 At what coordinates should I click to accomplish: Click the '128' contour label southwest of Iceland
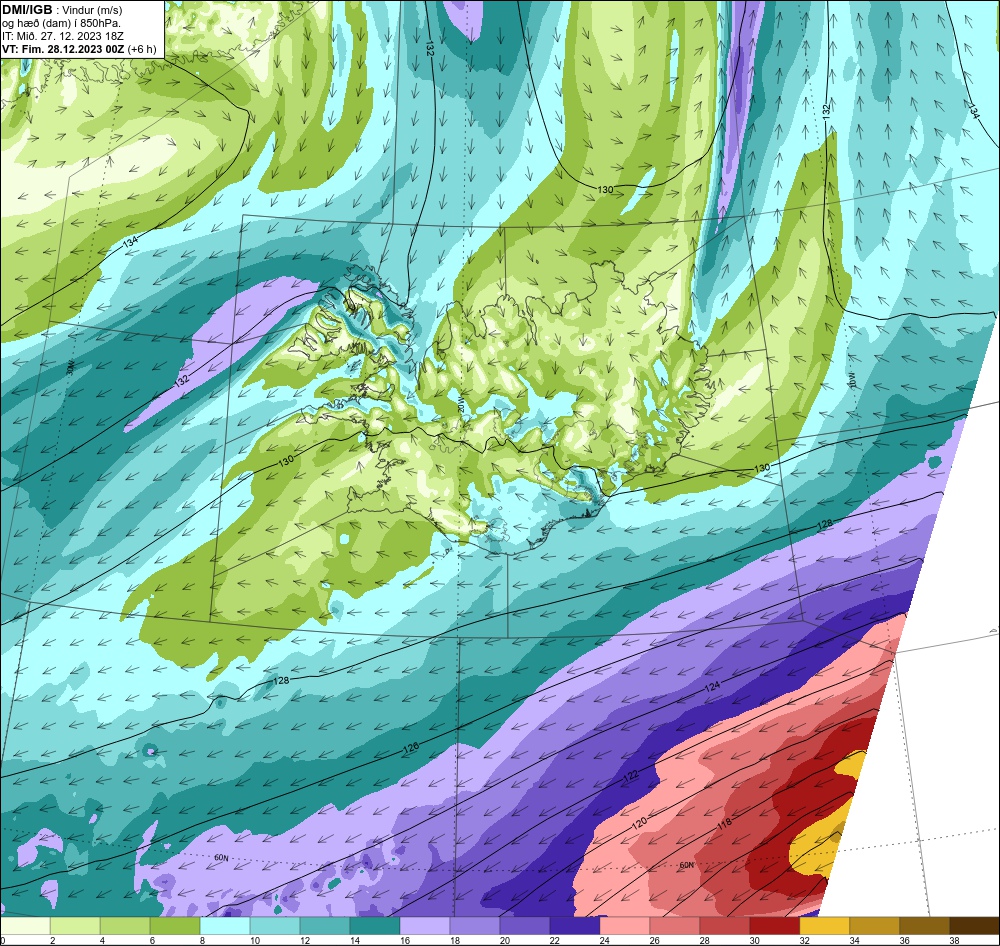point(281,681)
